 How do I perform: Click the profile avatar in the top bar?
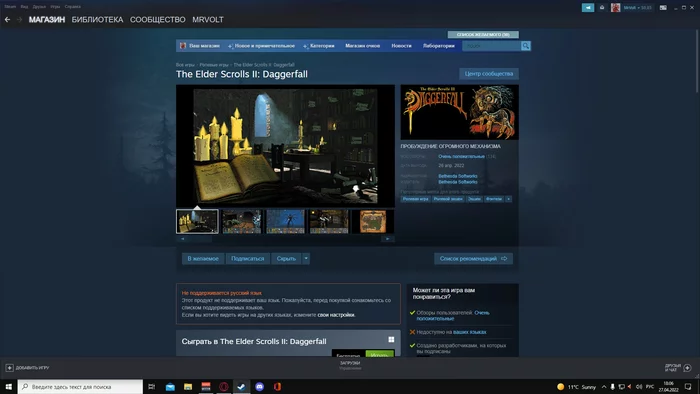click(615, 8)
